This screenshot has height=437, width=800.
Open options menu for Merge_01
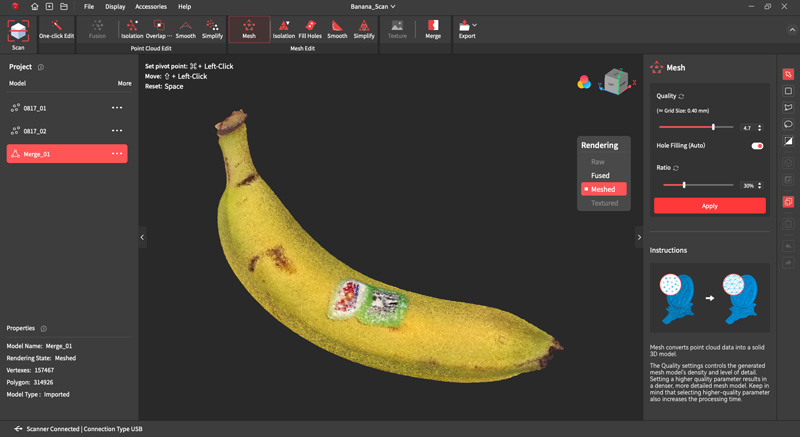(117, 153)
